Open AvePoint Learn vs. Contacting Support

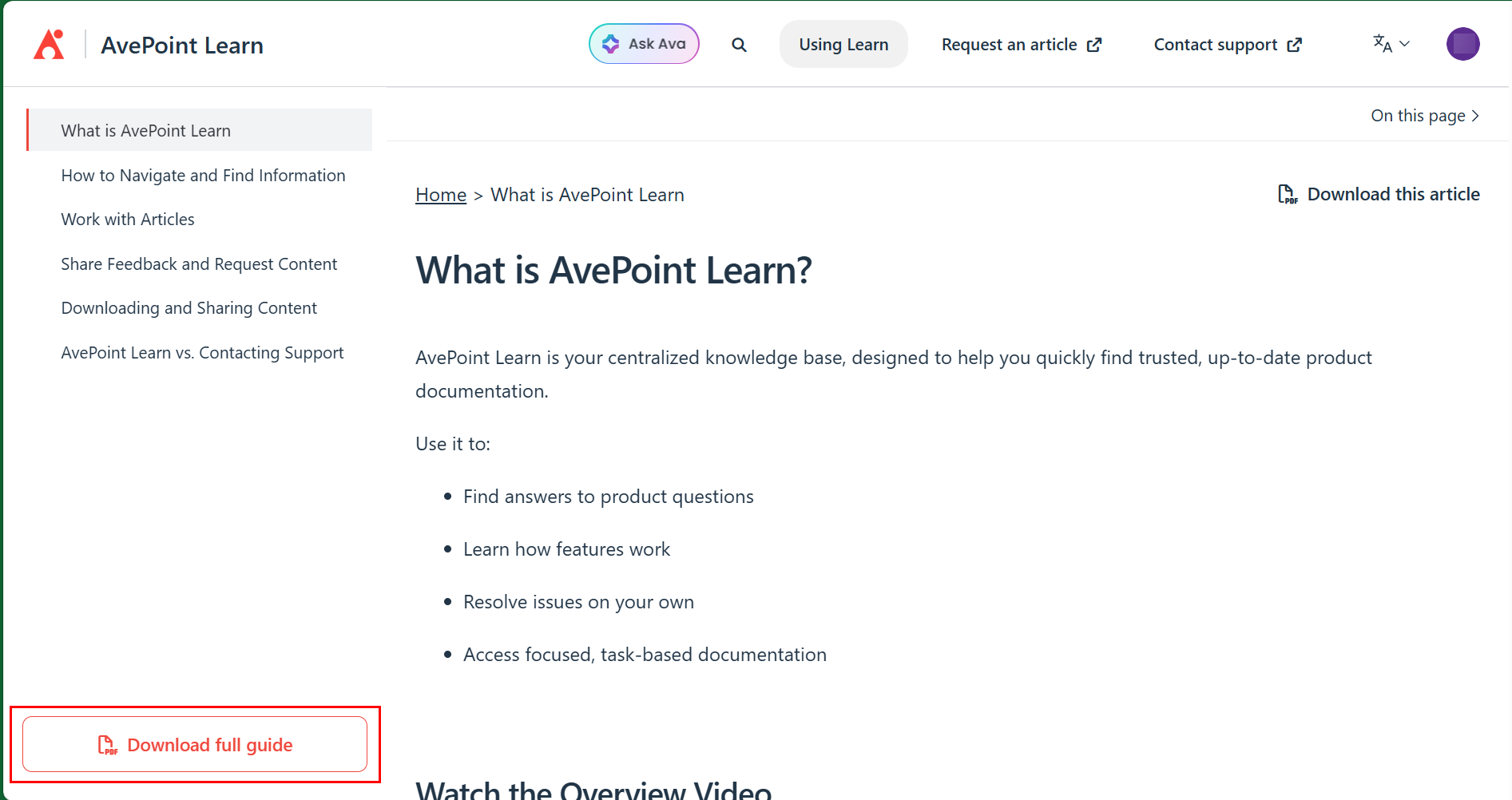(x=202, y=353)
